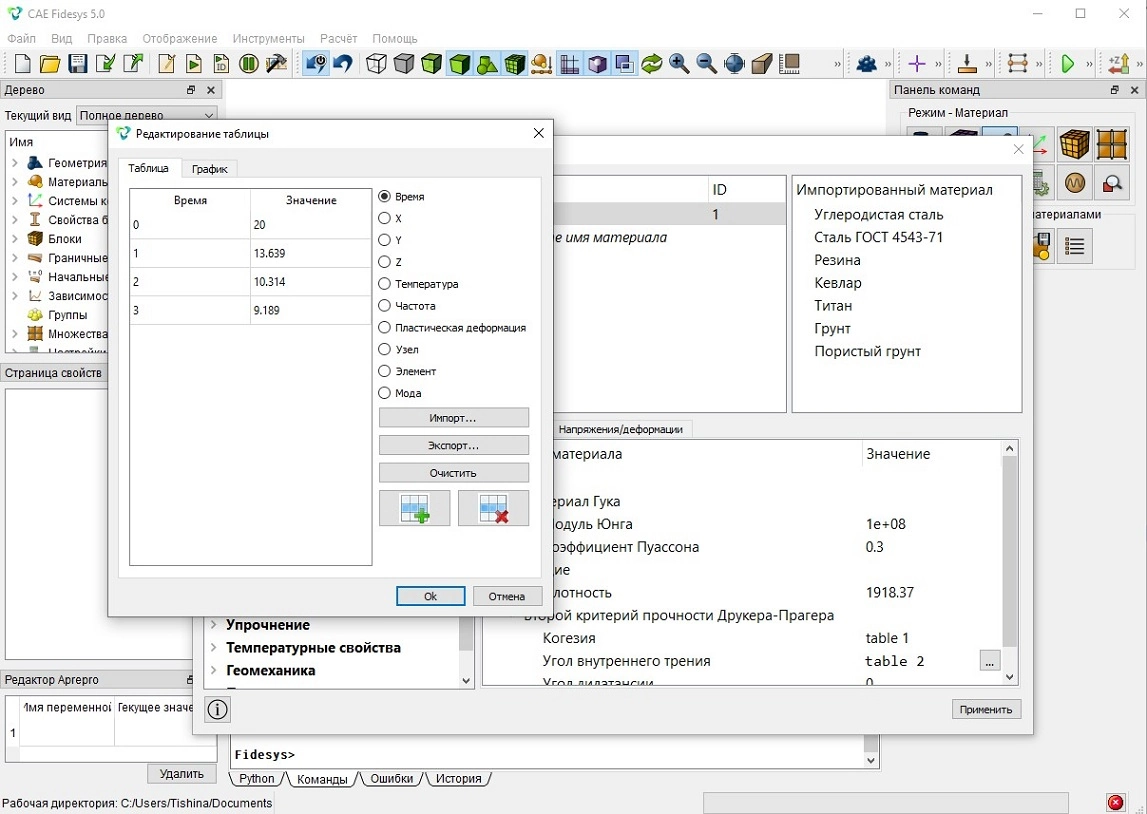Switch to the Python console tab

257,778
